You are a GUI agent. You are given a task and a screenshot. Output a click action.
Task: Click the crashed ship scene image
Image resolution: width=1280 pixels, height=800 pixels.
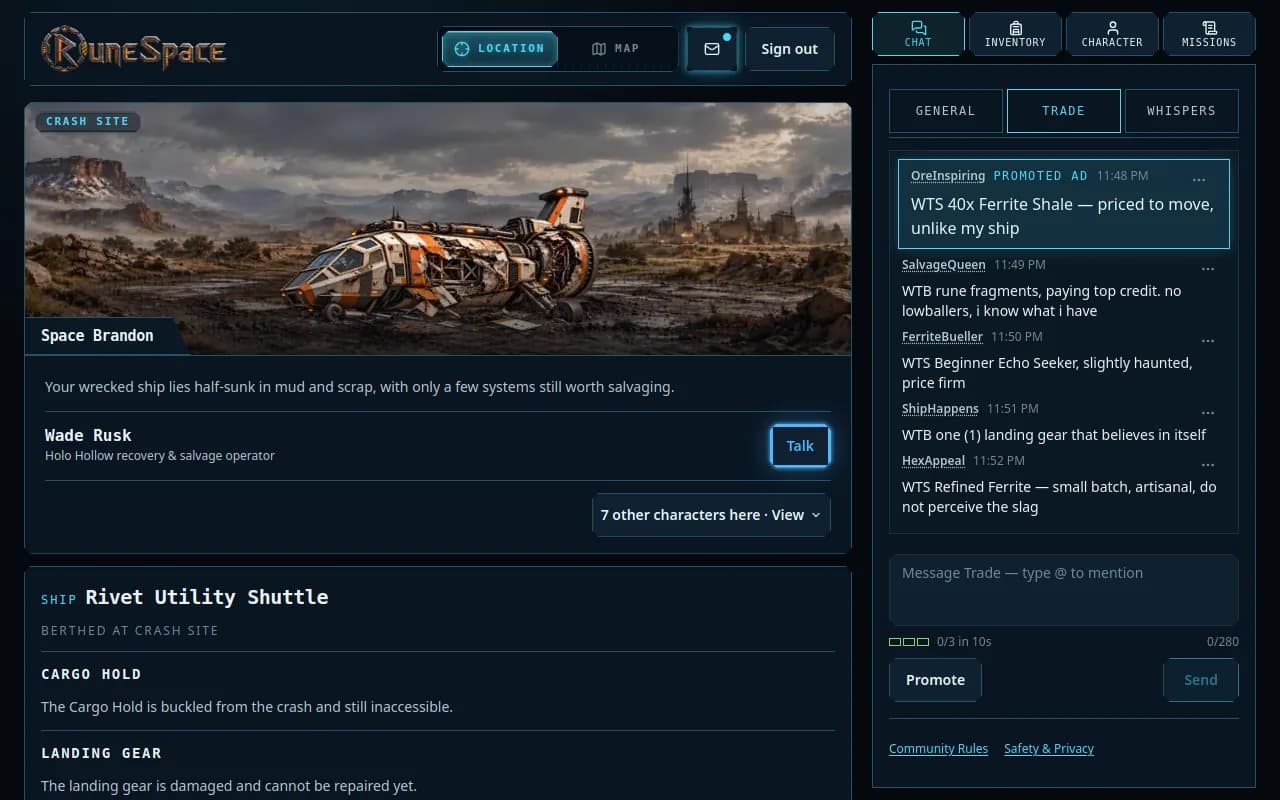click(438, 228)
